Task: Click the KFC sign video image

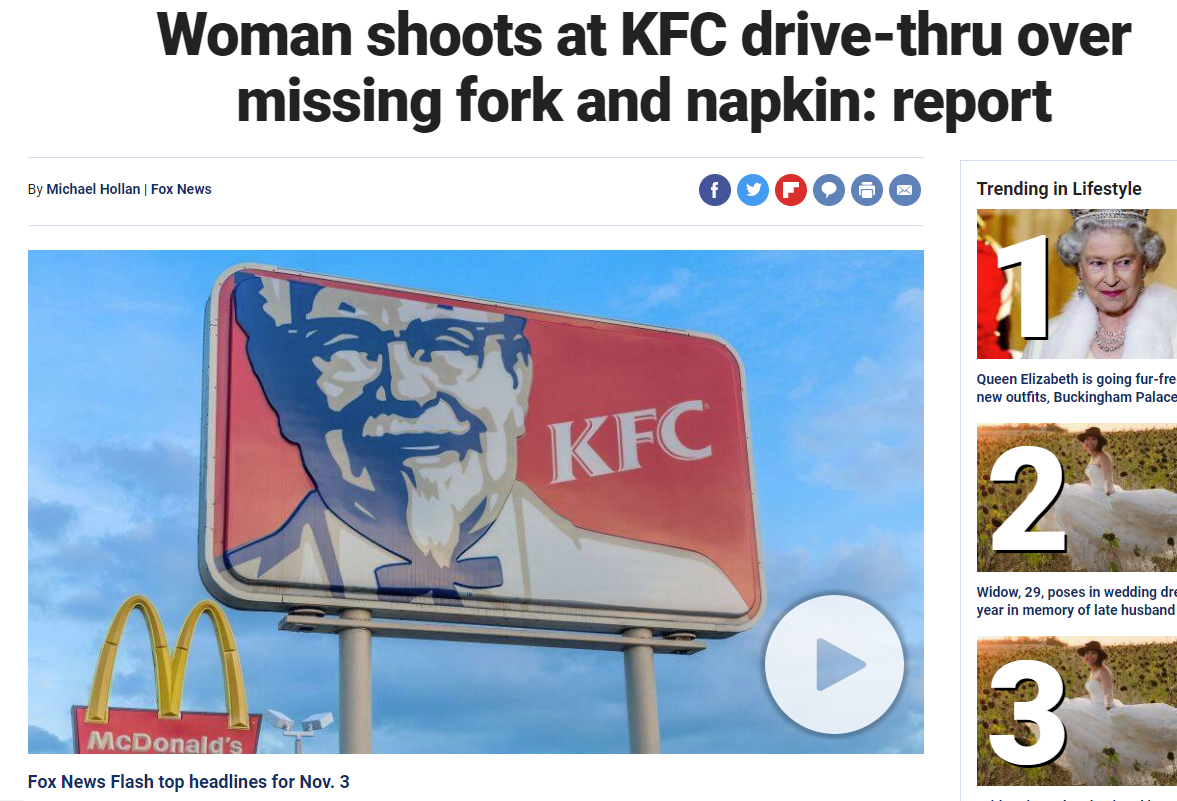Action: (x=476, y=501)
